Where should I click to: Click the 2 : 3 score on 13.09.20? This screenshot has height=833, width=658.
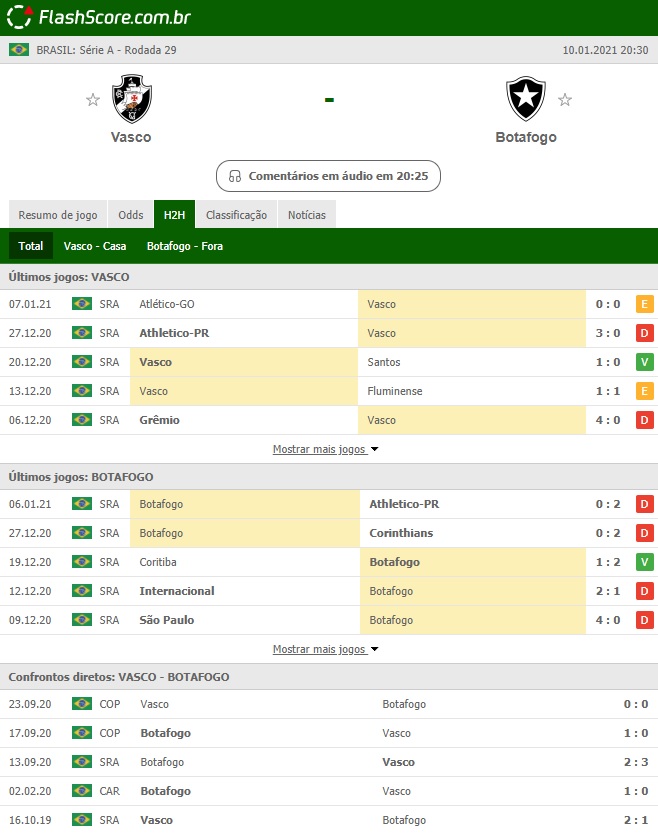pyautogui.click(x=636, y=762)
